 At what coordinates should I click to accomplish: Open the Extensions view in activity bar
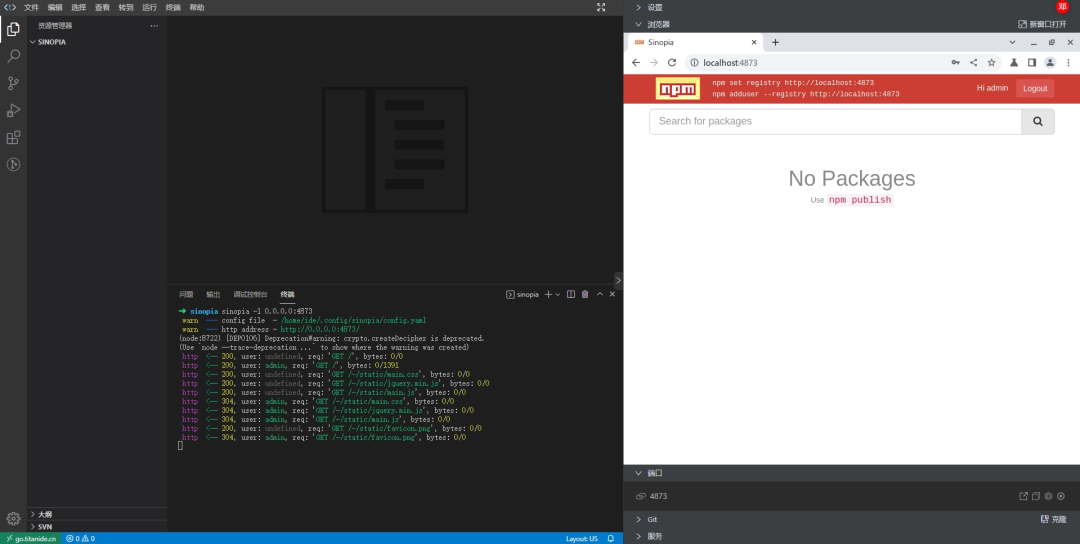14,137
